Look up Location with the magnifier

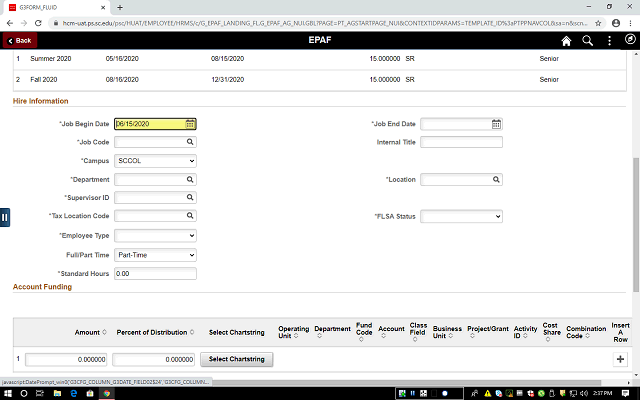click(x=496, y=180)
